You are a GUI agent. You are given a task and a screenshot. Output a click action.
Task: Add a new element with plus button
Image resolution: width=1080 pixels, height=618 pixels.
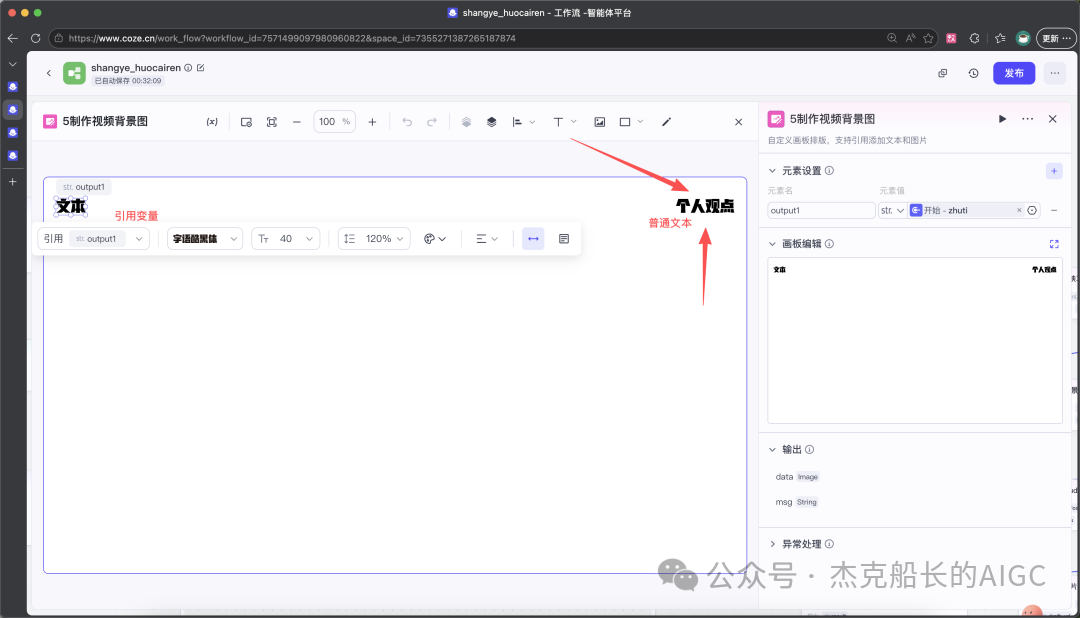[1054, 171]
